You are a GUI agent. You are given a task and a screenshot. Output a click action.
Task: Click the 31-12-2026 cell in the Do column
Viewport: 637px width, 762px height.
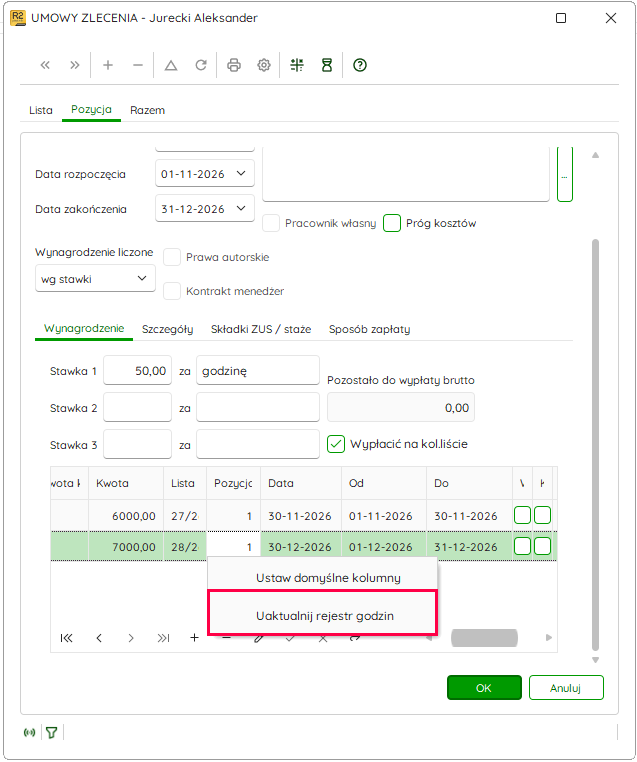click(x=469, y=547)
